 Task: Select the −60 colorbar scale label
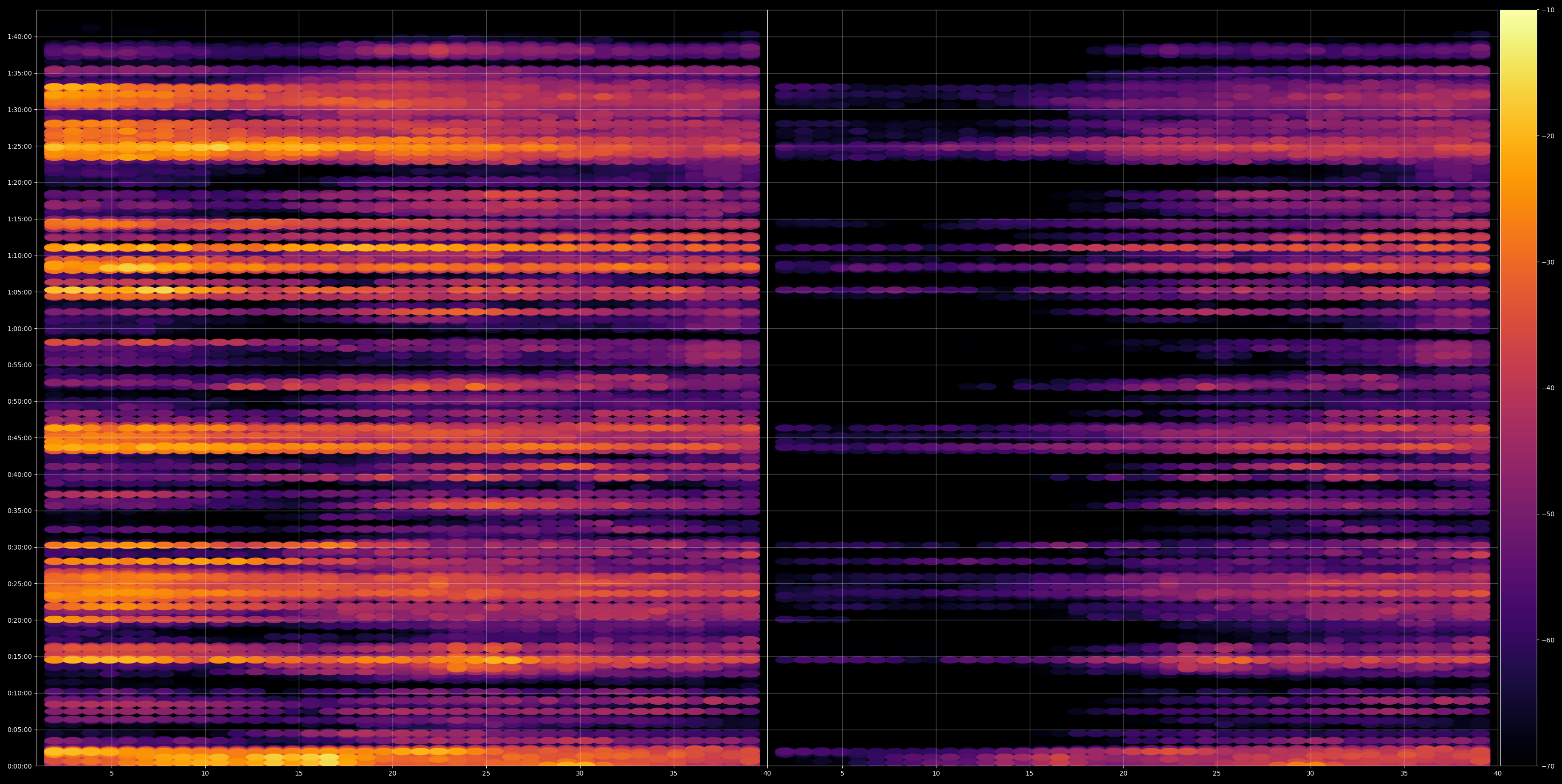click(x=1548, y=641)
